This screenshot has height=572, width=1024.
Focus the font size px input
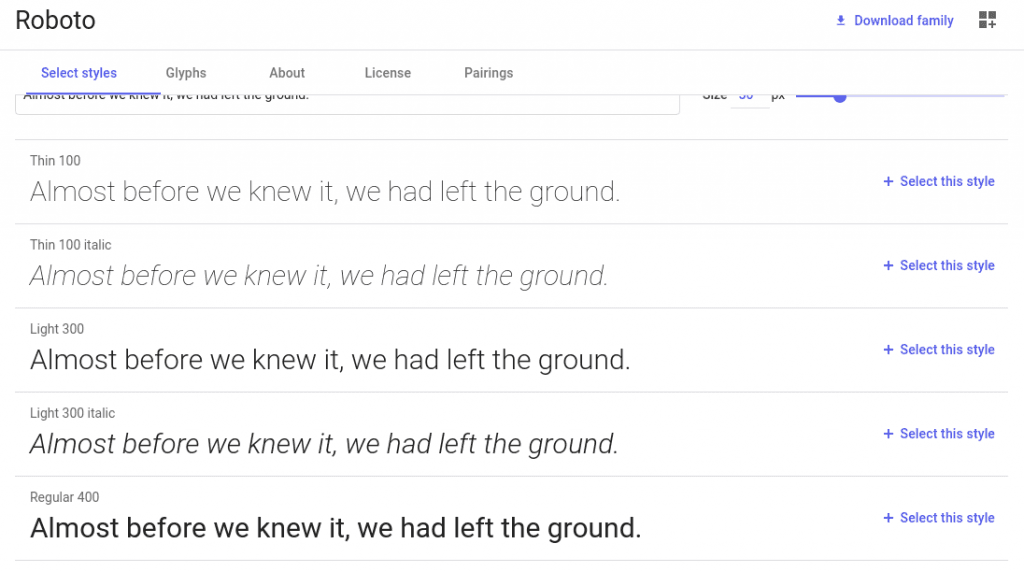(x=746, y=98)
